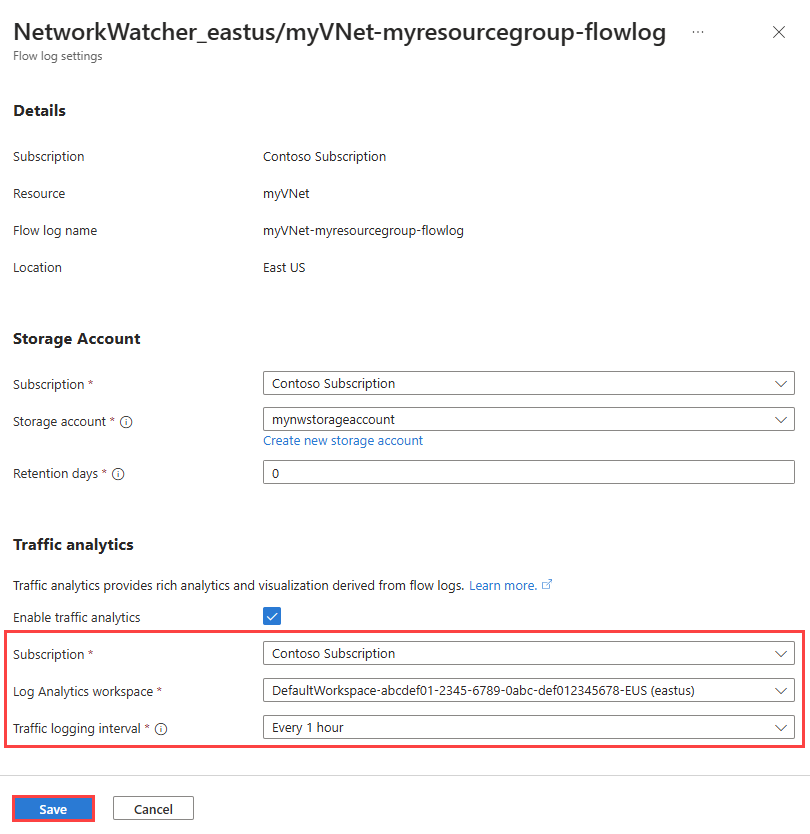Expand the Log Analytics workspace selection list

529,690
